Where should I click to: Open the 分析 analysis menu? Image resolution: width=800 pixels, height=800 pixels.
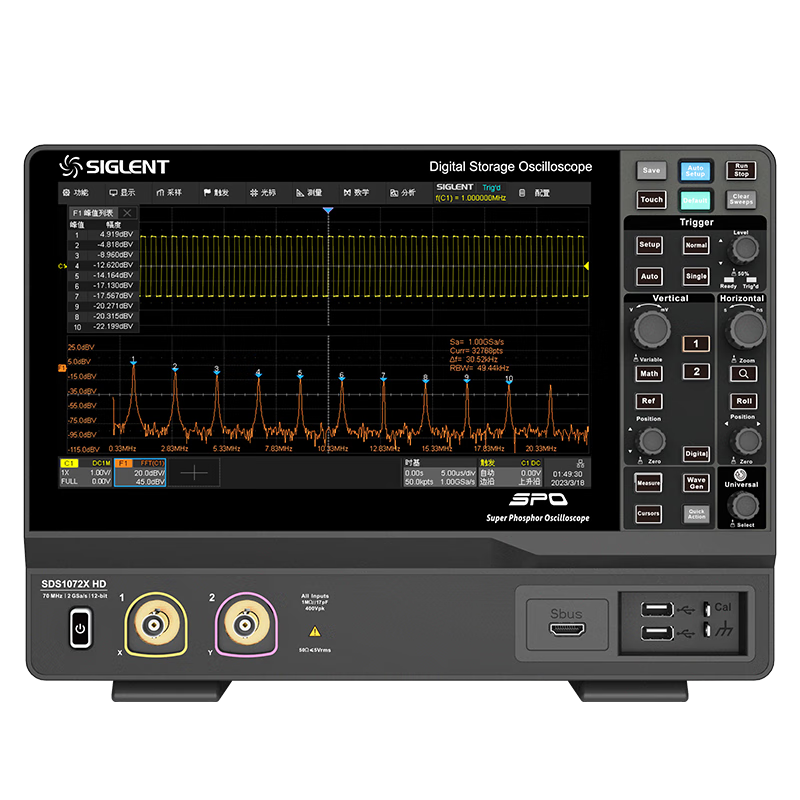tap(403, 193)
